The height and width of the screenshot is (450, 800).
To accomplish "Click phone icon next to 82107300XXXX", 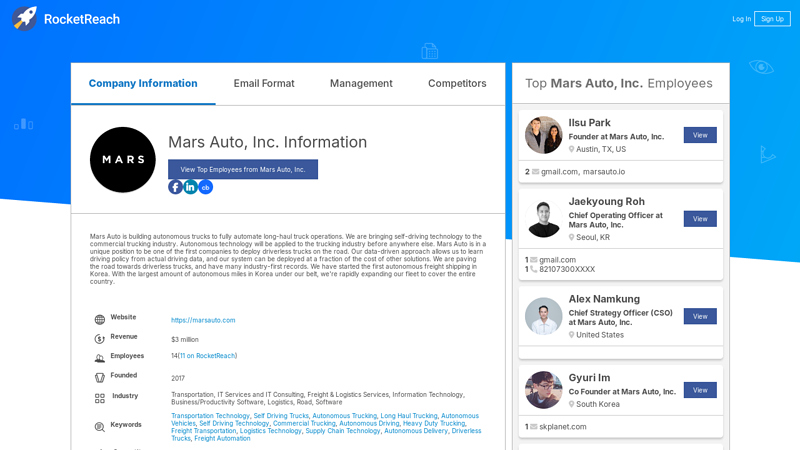I will click(x=533, y=269).
